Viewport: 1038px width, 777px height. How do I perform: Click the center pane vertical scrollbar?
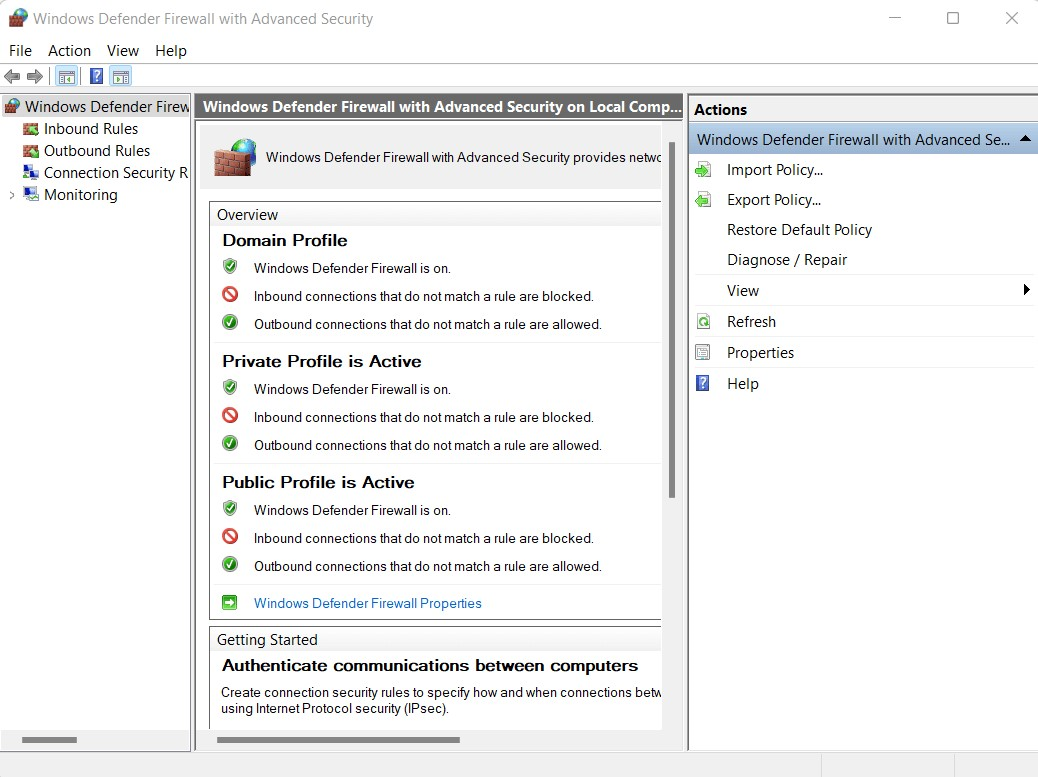[x=672, y=320]
